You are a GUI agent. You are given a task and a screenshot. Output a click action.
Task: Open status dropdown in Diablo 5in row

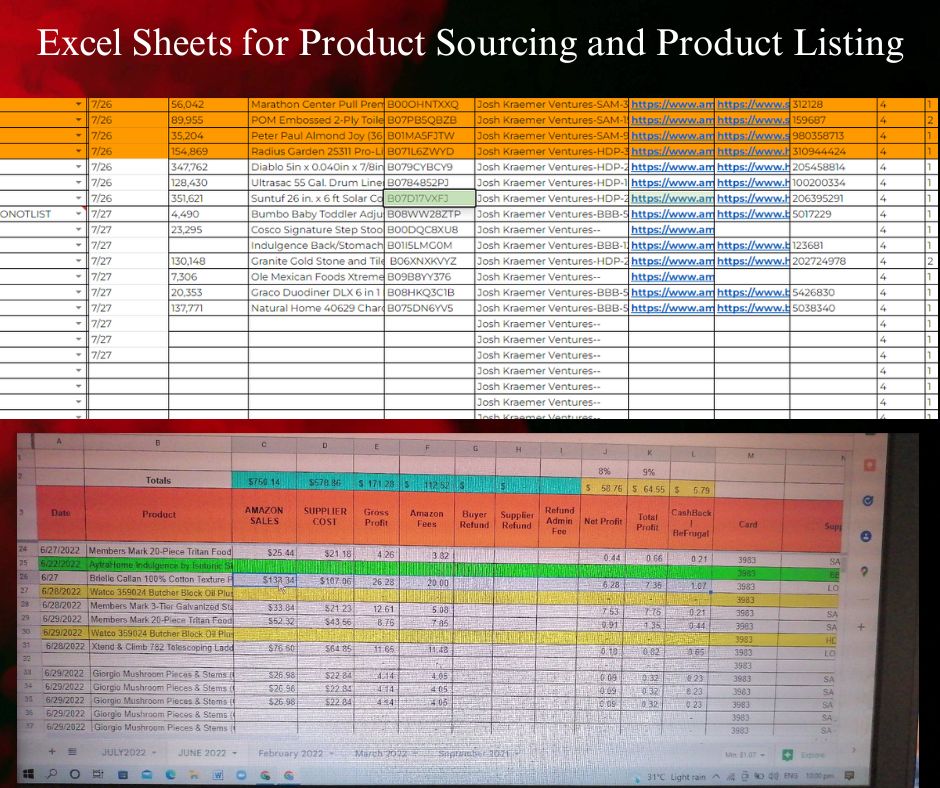79,167
